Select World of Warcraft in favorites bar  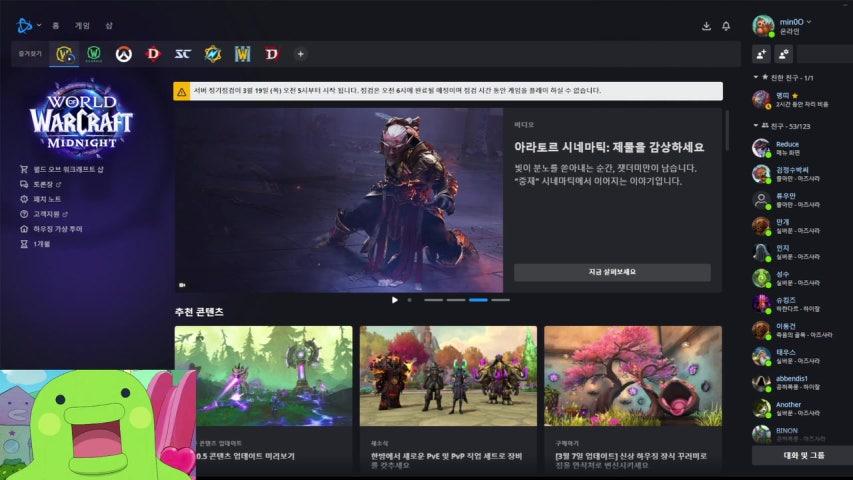tap(64, 54)
